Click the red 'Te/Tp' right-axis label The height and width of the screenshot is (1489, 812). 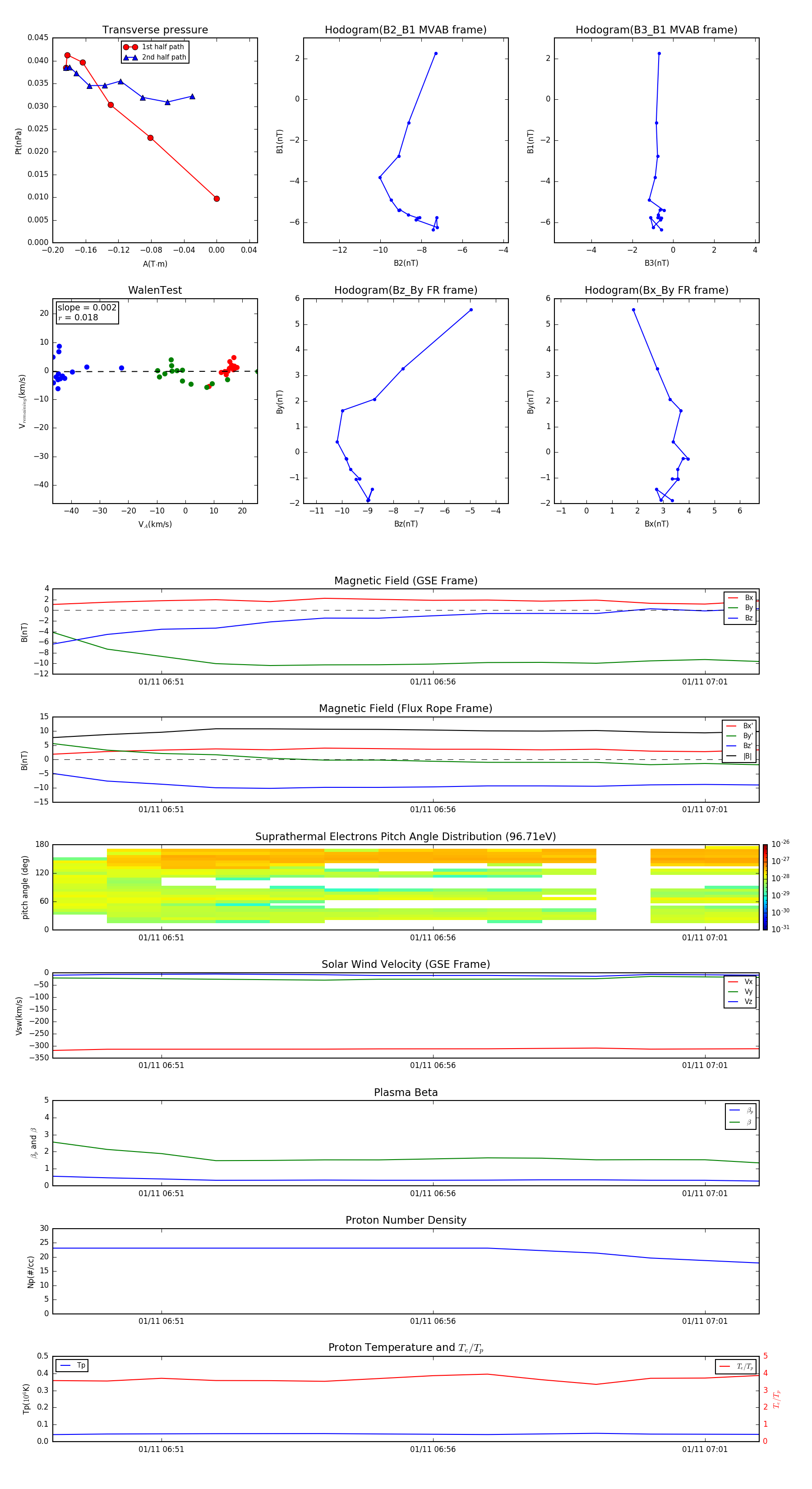776,1399
